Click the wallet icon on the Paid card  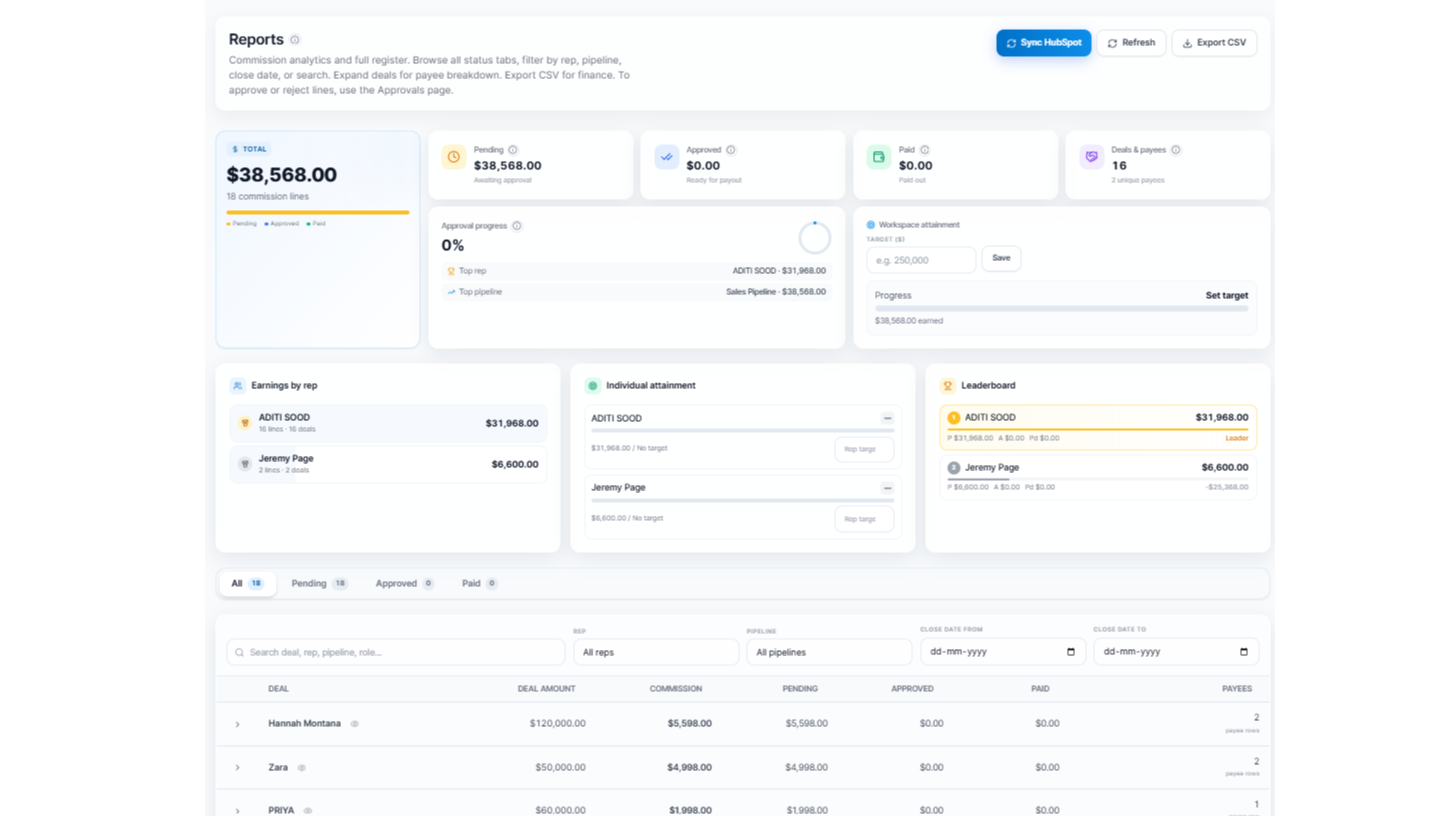[x=879, y=157]
